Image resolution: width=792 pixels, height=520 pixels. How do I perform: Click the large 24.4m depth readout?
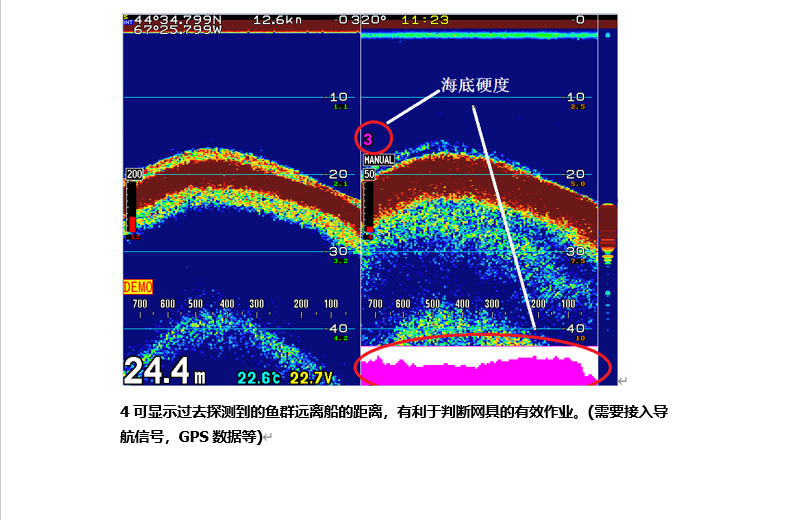click(165, 371)
